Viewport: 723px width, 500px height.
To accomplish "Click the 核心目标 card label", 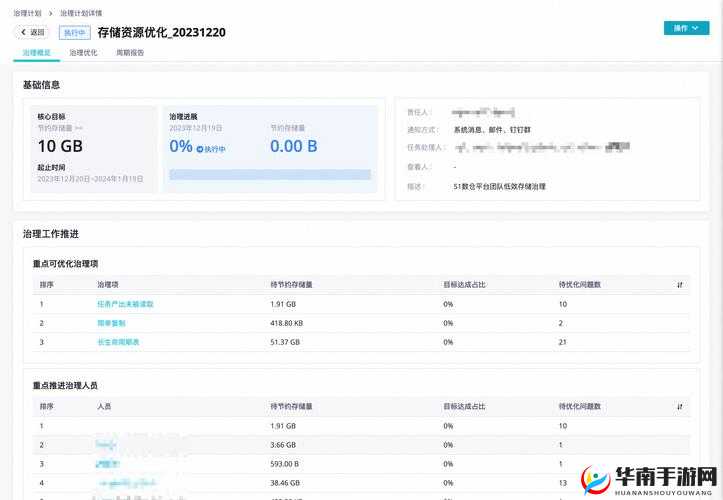I will [51, 117].
